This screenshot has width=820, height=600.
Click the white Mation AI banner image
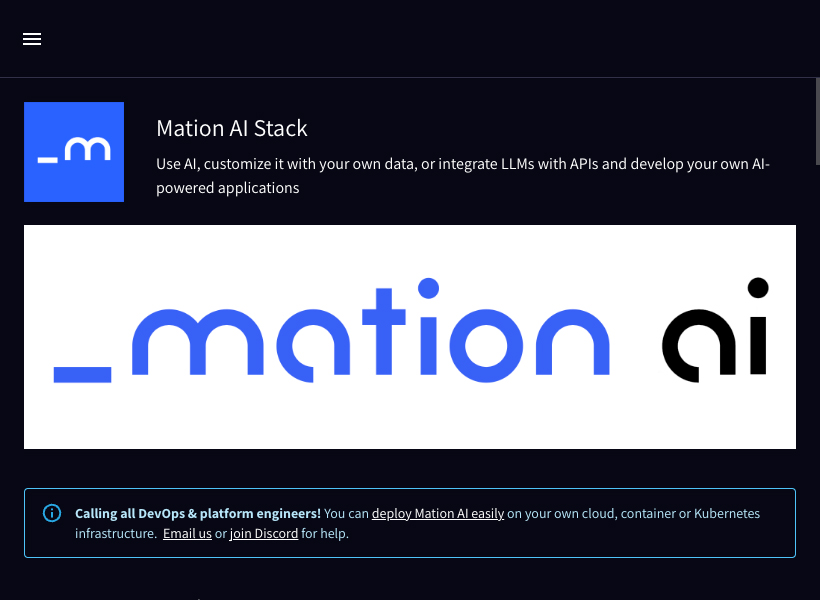tap(410, 337)
